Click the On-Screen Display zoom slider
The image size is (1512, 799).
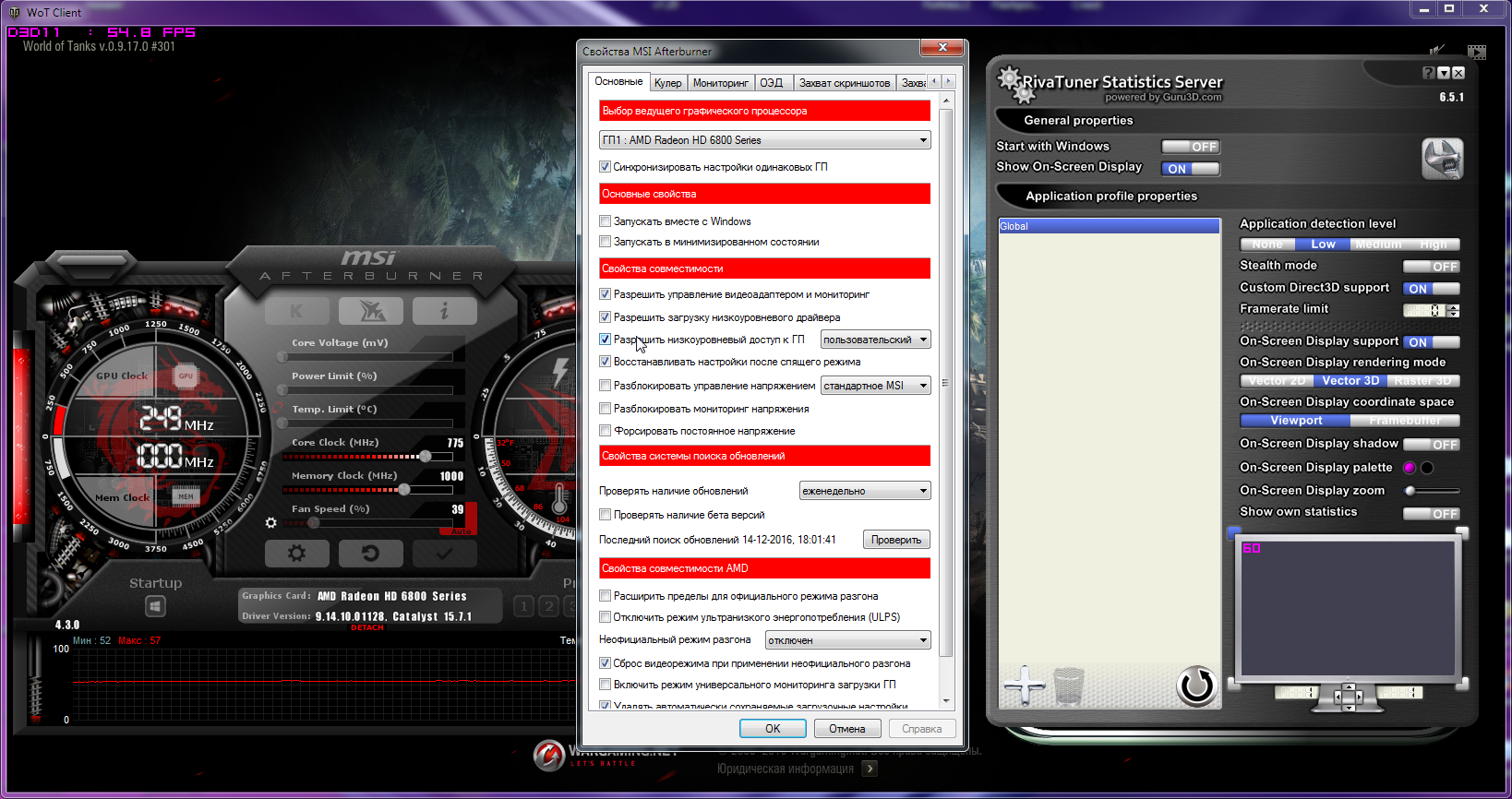(x=1431, y=491)
